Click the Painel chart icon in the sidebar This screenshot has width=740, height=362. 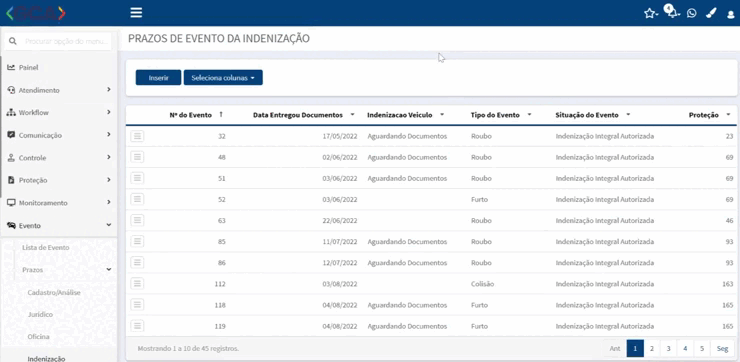(11, 67)
